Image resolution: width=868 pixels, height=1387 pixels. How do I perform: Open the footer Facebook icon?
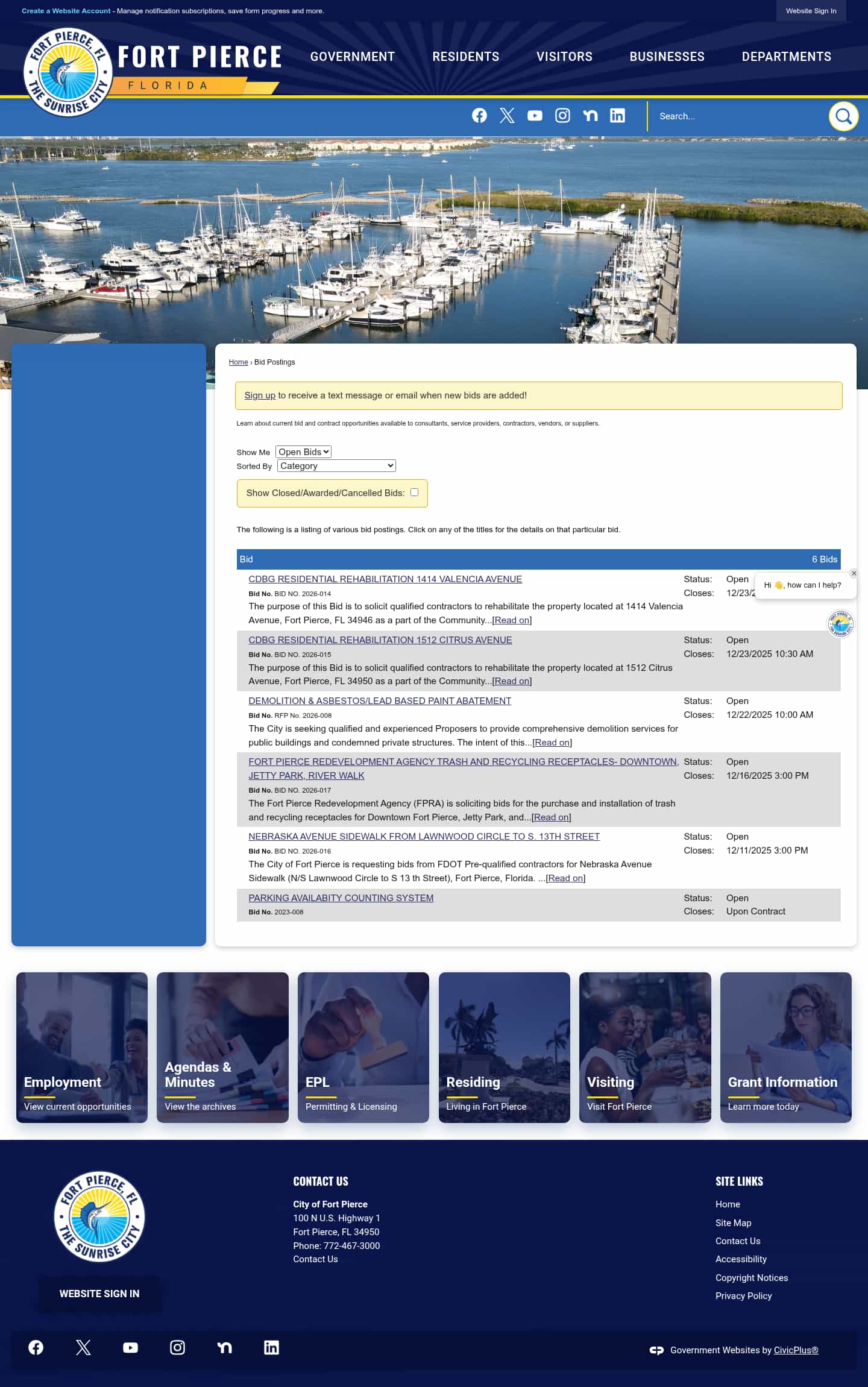pyautogui.click(x=36, y=1347)
